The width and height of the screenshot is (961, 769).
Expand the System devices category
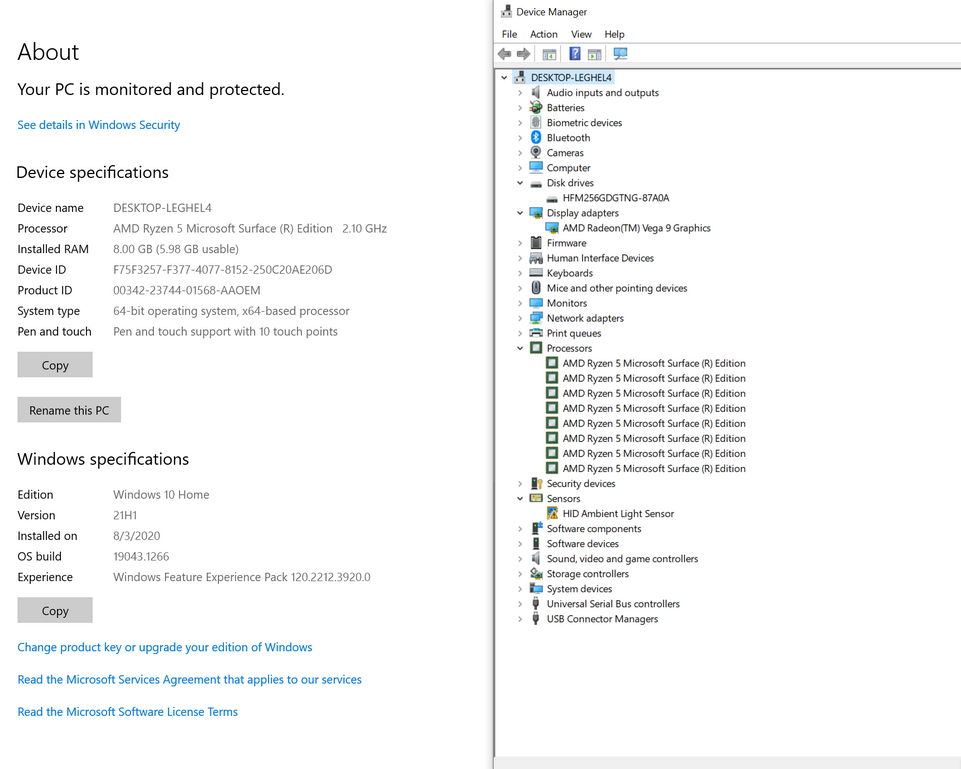(520, 589)
